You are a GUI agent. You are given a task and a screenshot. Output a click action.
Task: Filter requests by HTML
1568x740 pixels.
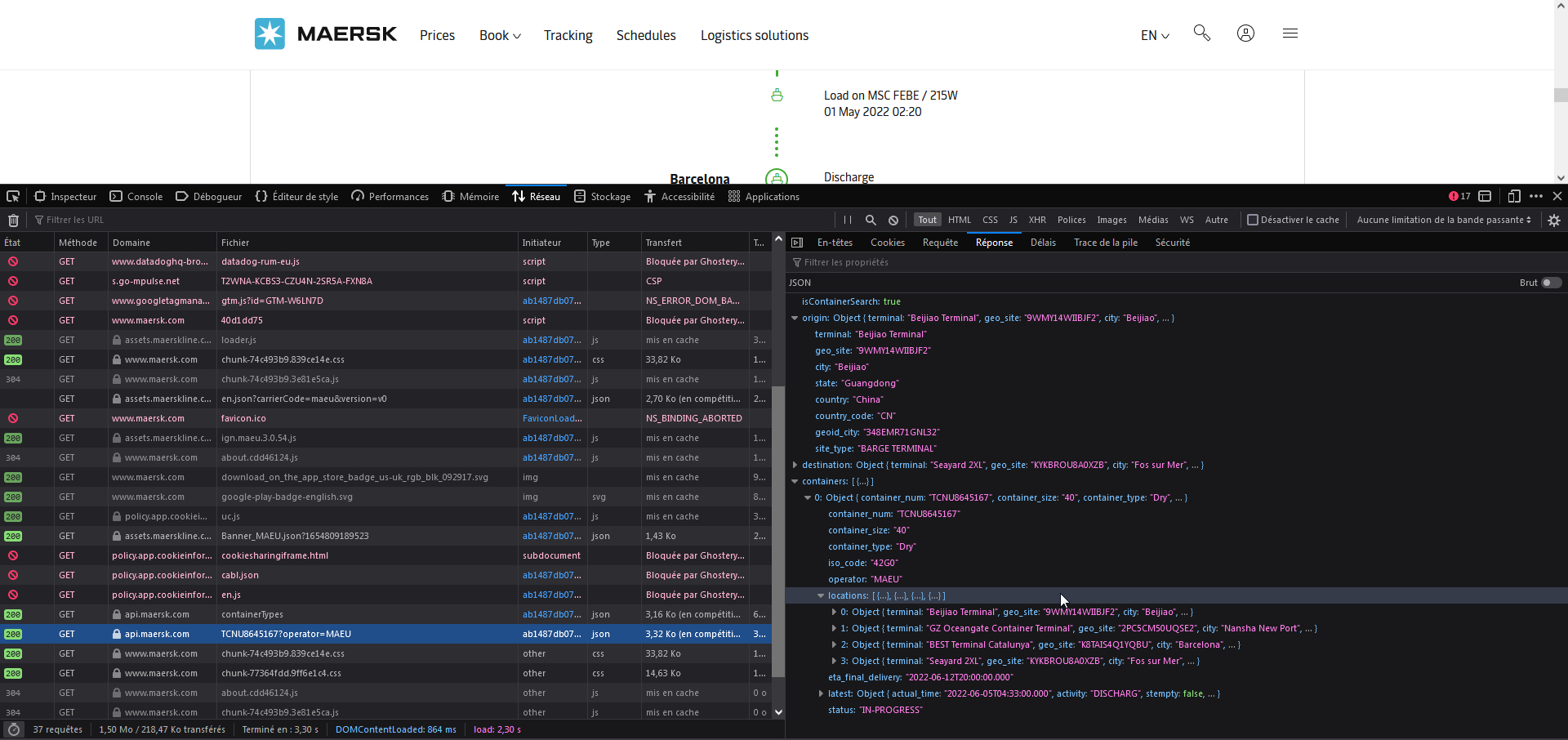pyautogui.click(x=960, y=220)
